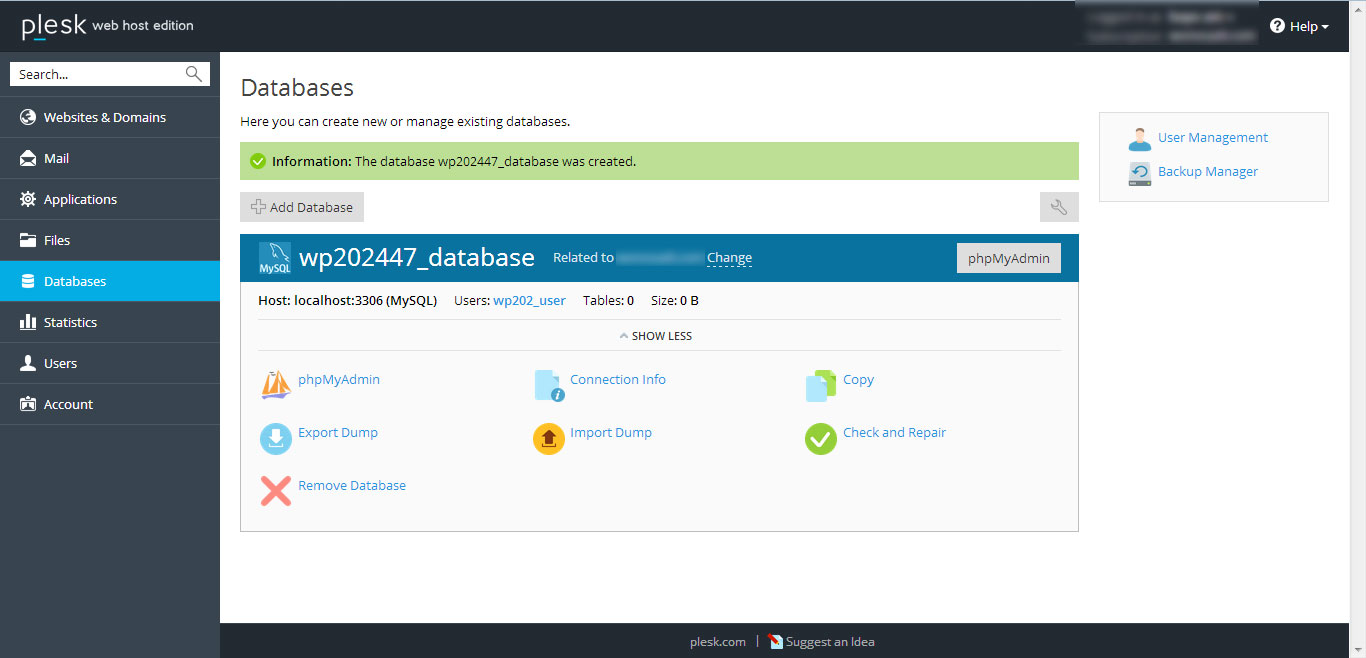Open the Connection Info link

[618, 380]
